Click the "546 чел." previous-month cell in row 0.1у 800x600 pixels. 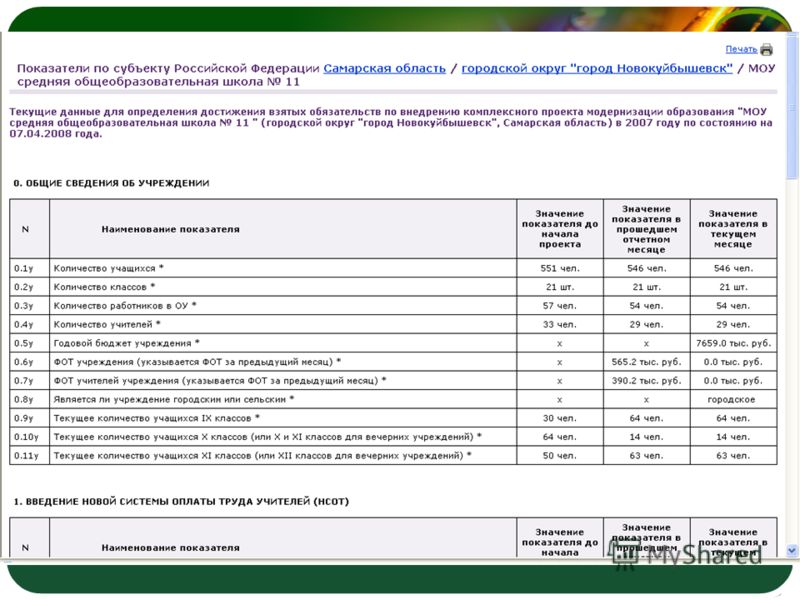[x=646, y=268]
